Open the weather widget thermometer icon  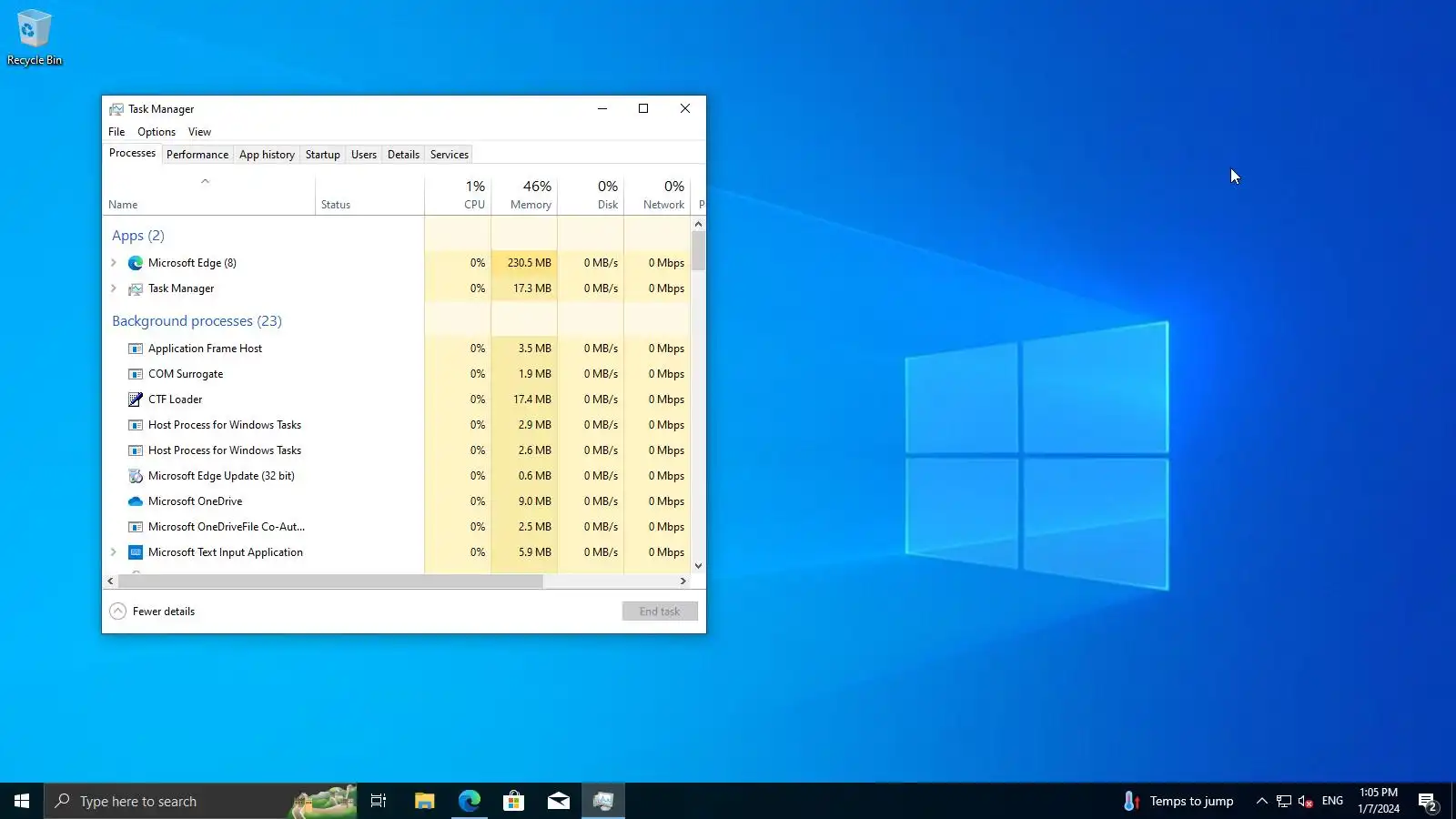1130,801
